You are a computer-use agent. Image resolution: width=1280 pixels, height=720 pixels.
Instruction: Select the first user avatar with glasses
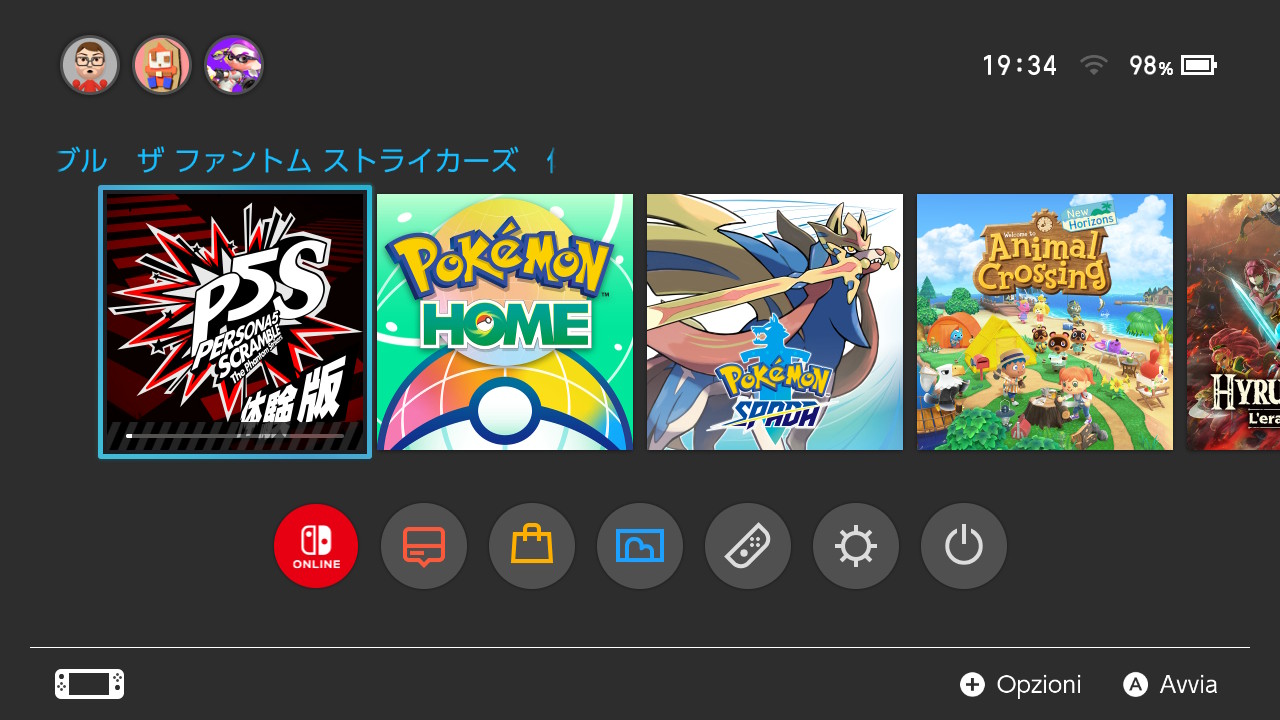90,66
